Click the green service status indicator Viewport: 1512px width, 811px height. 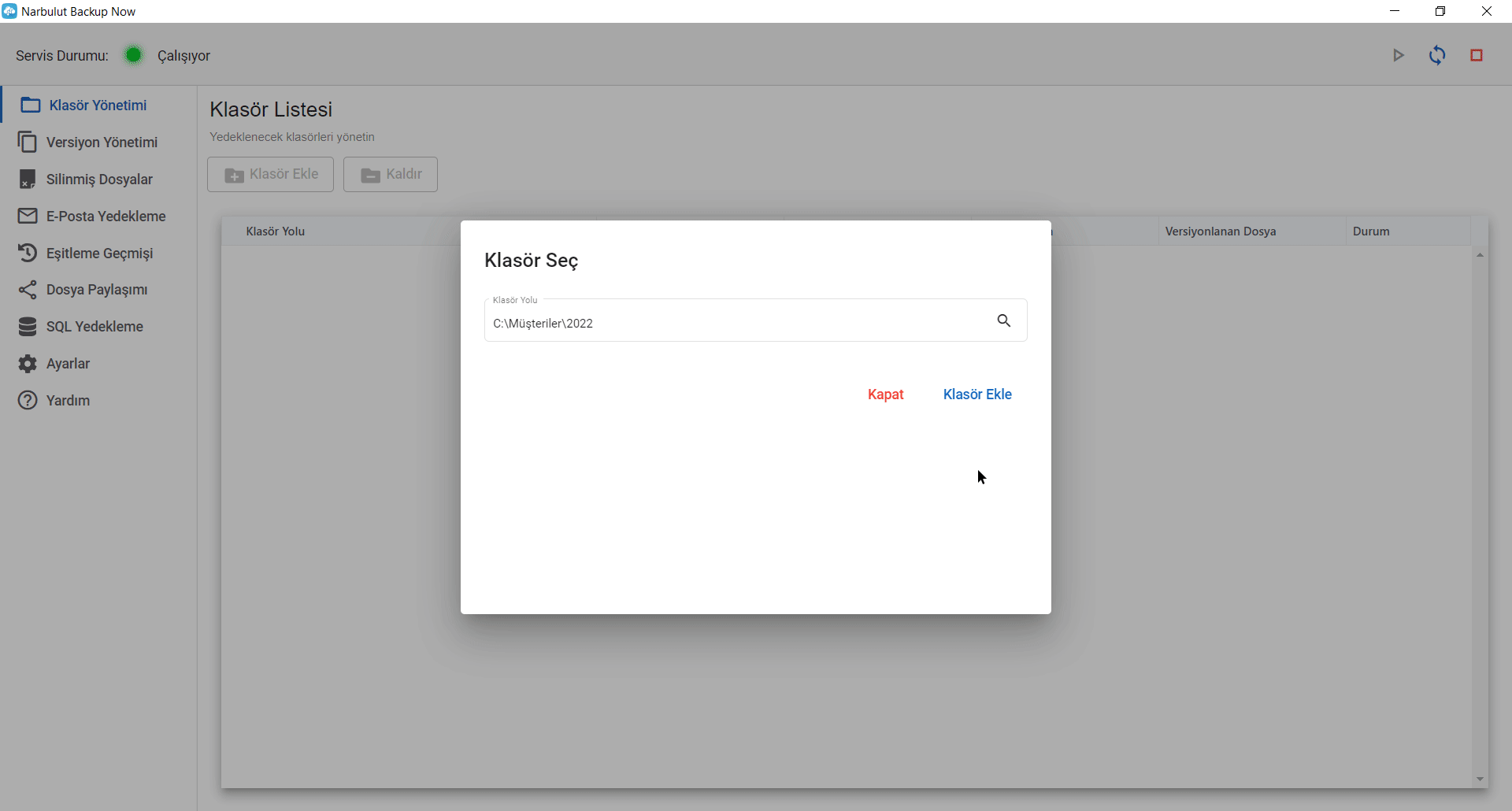[x=134, y=55]
